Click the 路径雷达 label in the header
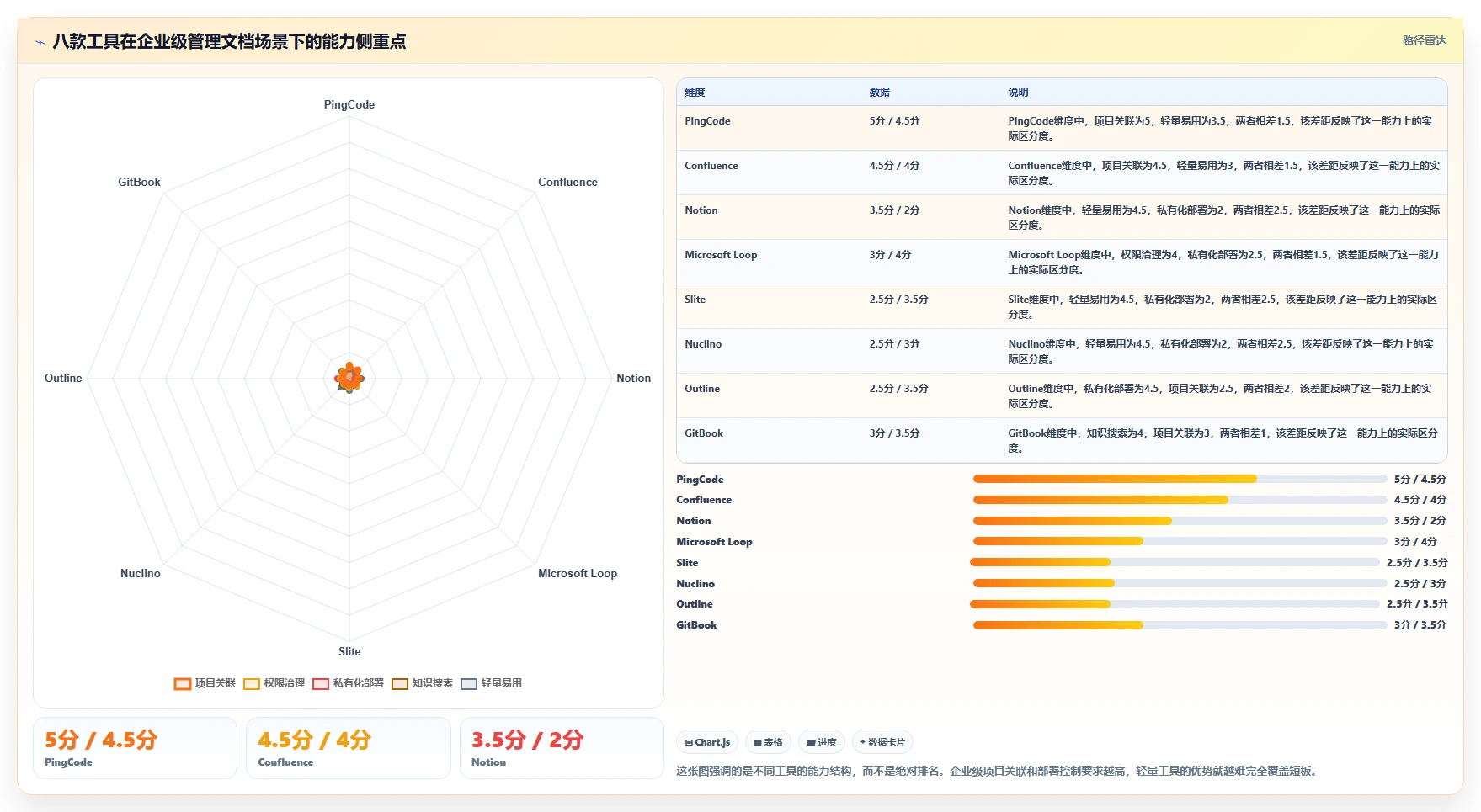 pyautogui.click(x=1424, y=40)
